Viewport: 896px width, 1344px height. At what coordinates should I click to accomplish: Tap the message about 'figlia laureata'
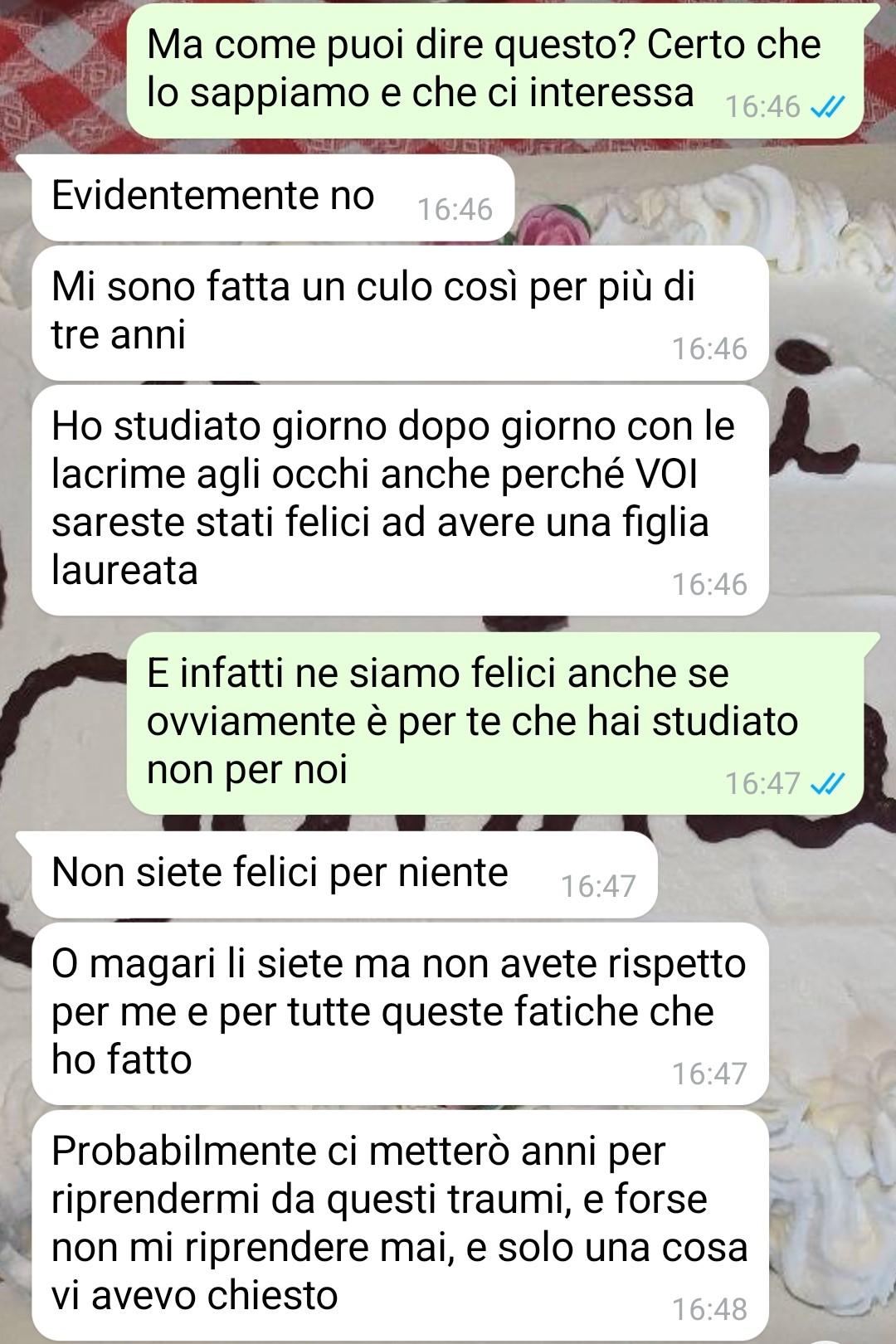(x=400, y=500)
